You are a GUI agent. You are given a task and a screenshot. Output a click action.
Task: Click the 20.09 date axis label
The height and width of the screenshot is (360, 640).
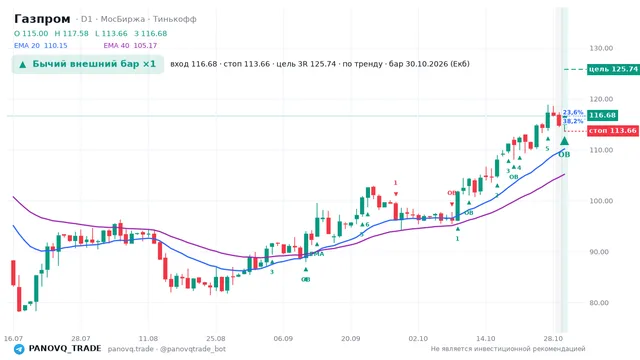pos(351,339)
